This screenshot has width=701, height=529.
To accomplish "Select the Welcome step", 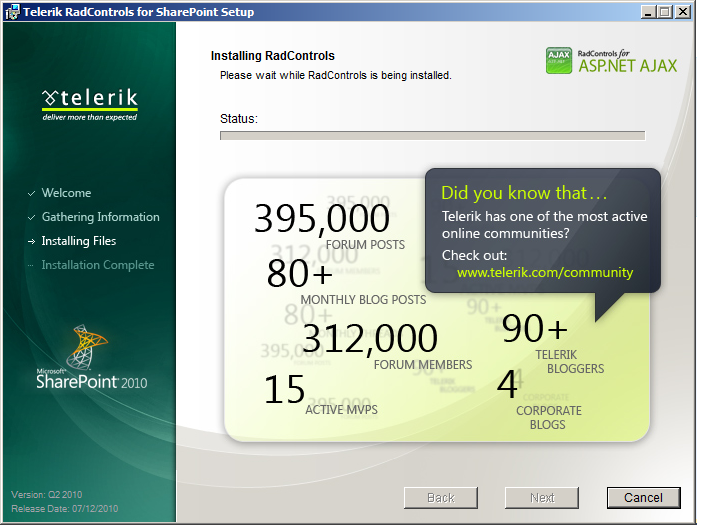I will tap(66, 193).
